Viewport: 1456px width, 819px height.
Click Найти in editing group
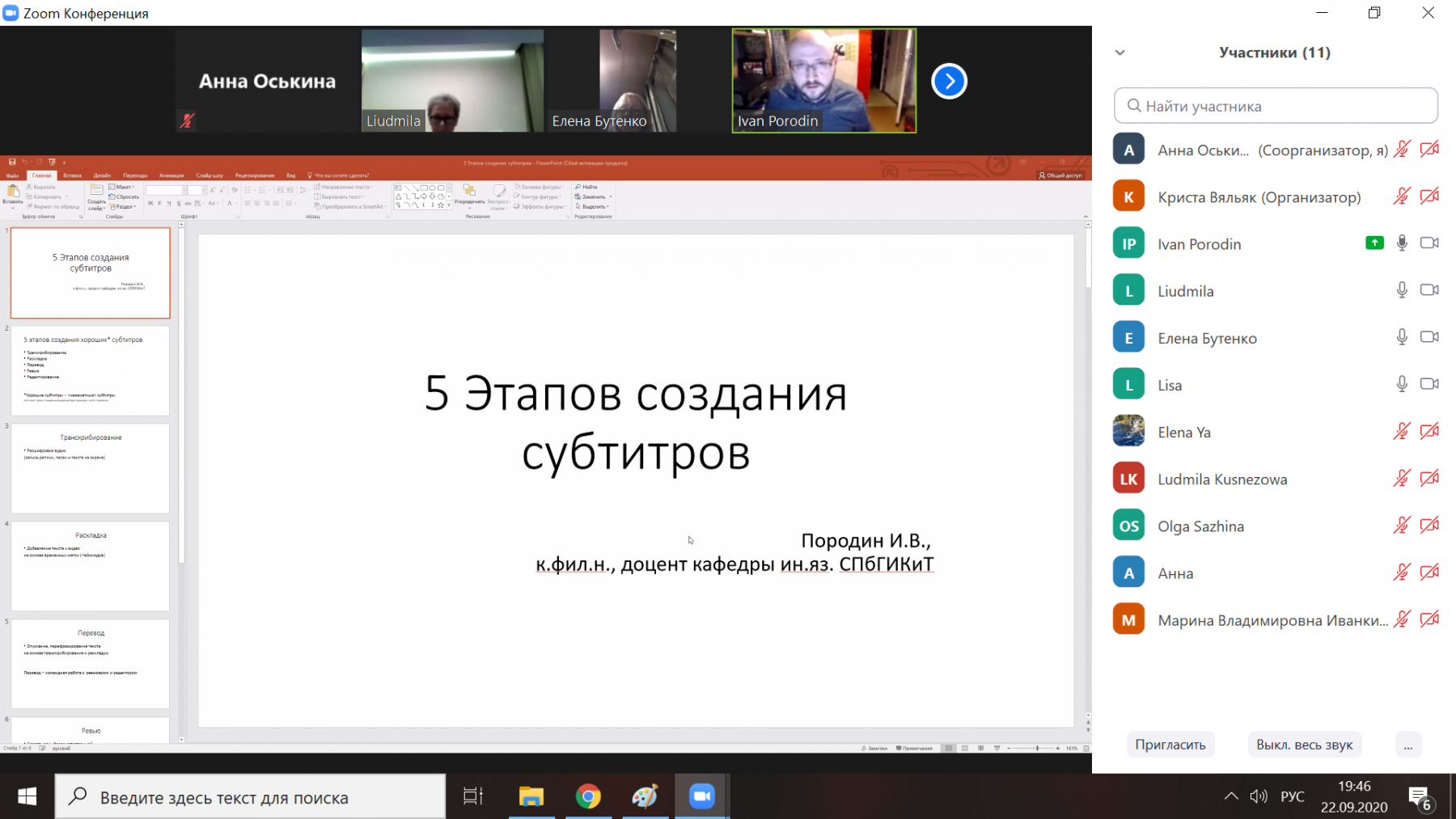(x=586, y=187)
